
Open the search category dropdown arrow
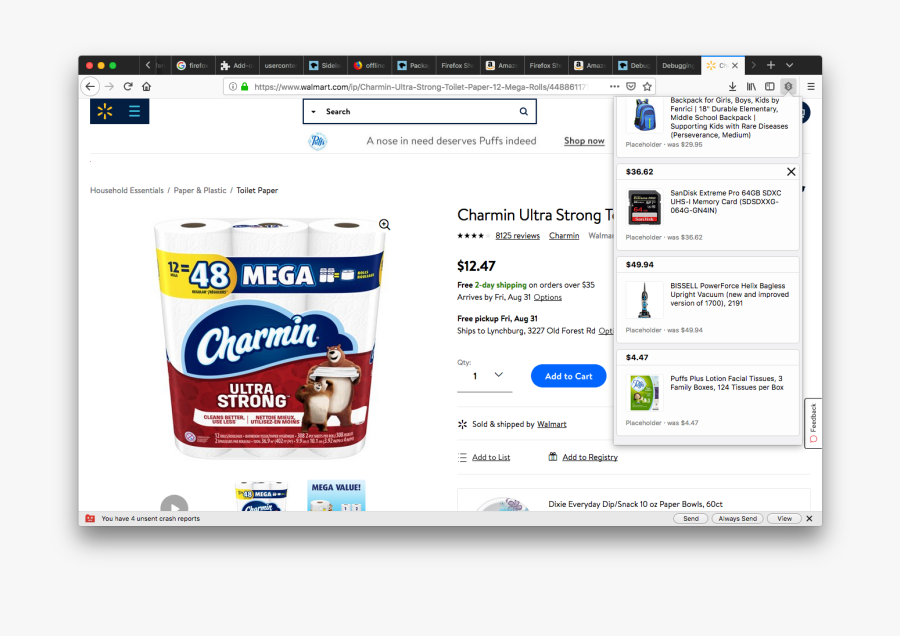[313, 112]
